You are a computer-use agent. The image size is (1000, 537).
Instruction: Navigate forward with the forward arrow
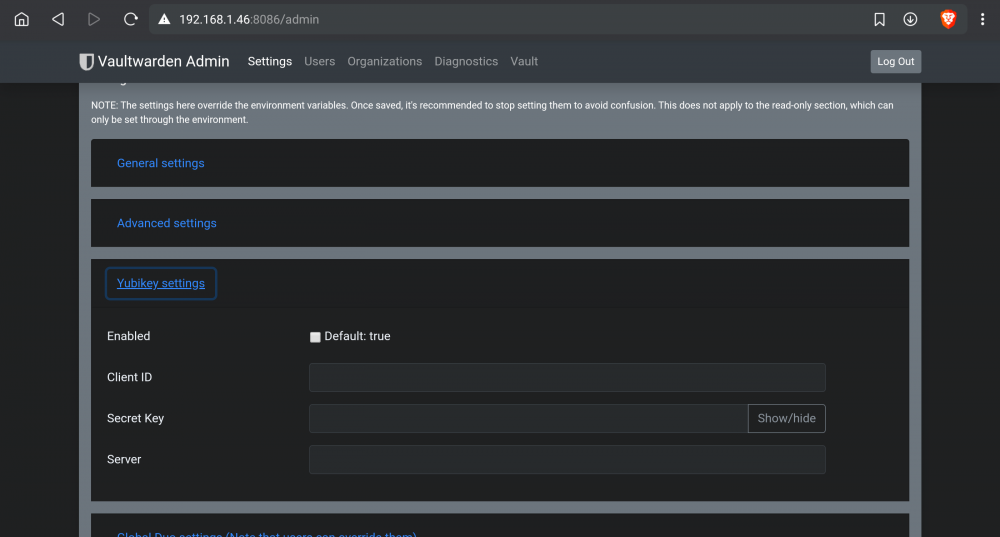pyautogui.click(x=94, y=19)
